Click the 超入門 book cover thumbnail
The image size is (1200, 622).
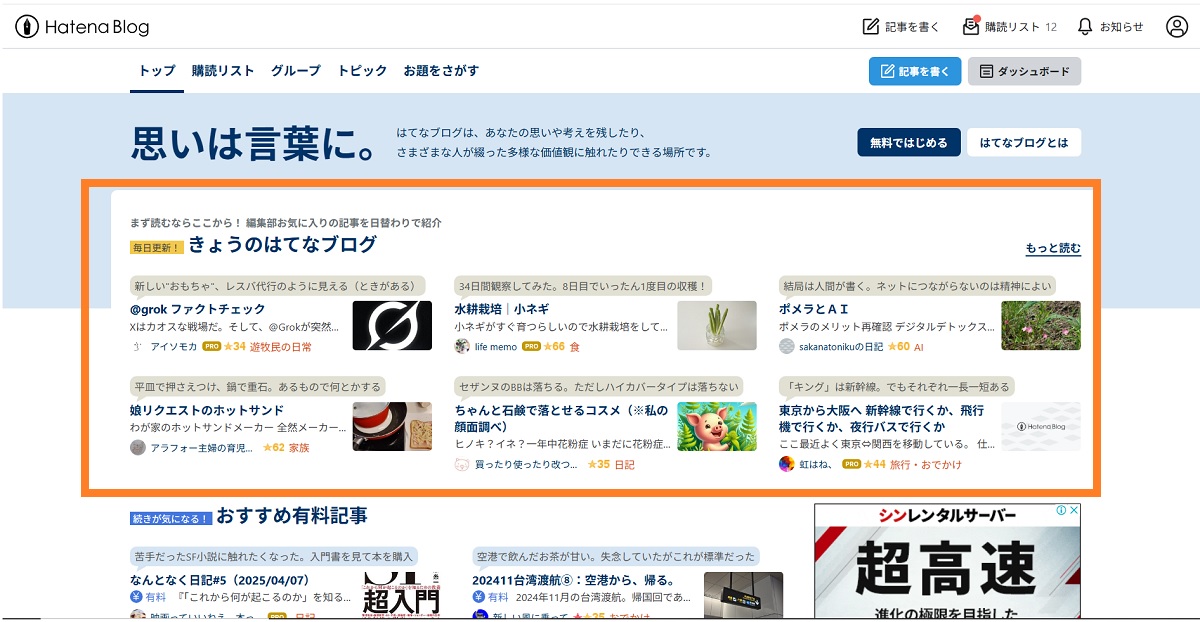[x=400, y=595]
